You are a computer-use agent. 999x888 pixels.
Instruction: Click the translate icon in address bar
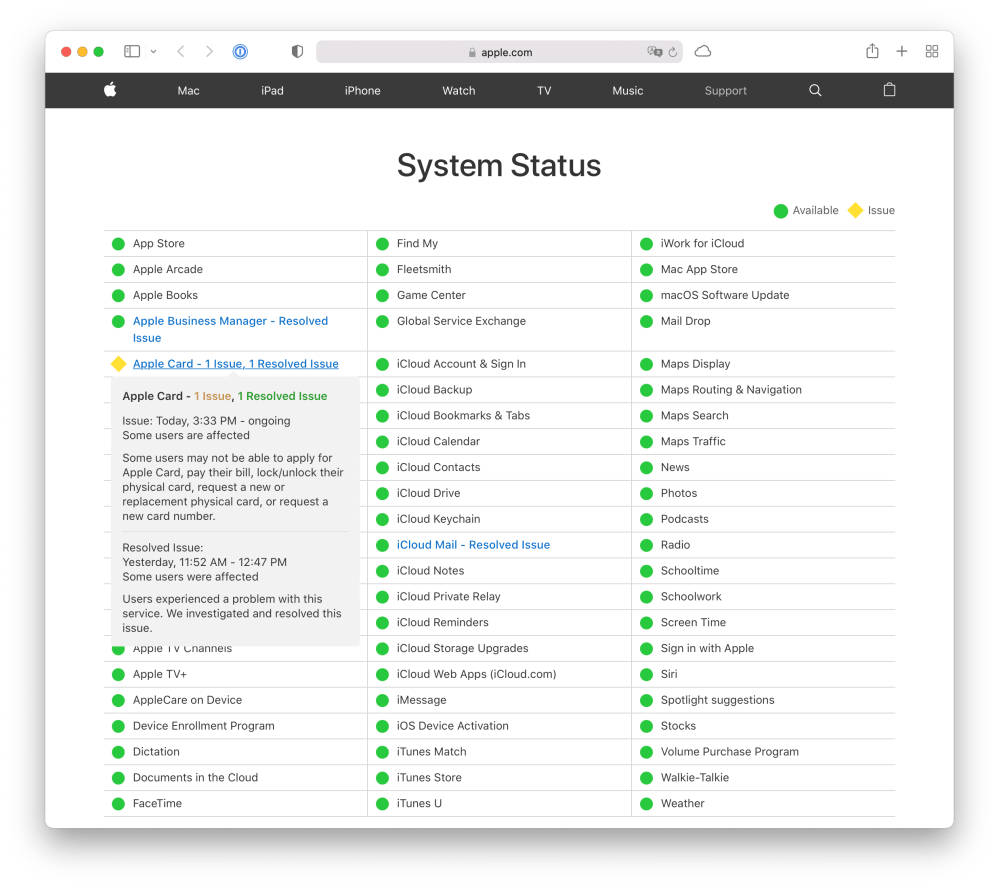coord(654,52)
